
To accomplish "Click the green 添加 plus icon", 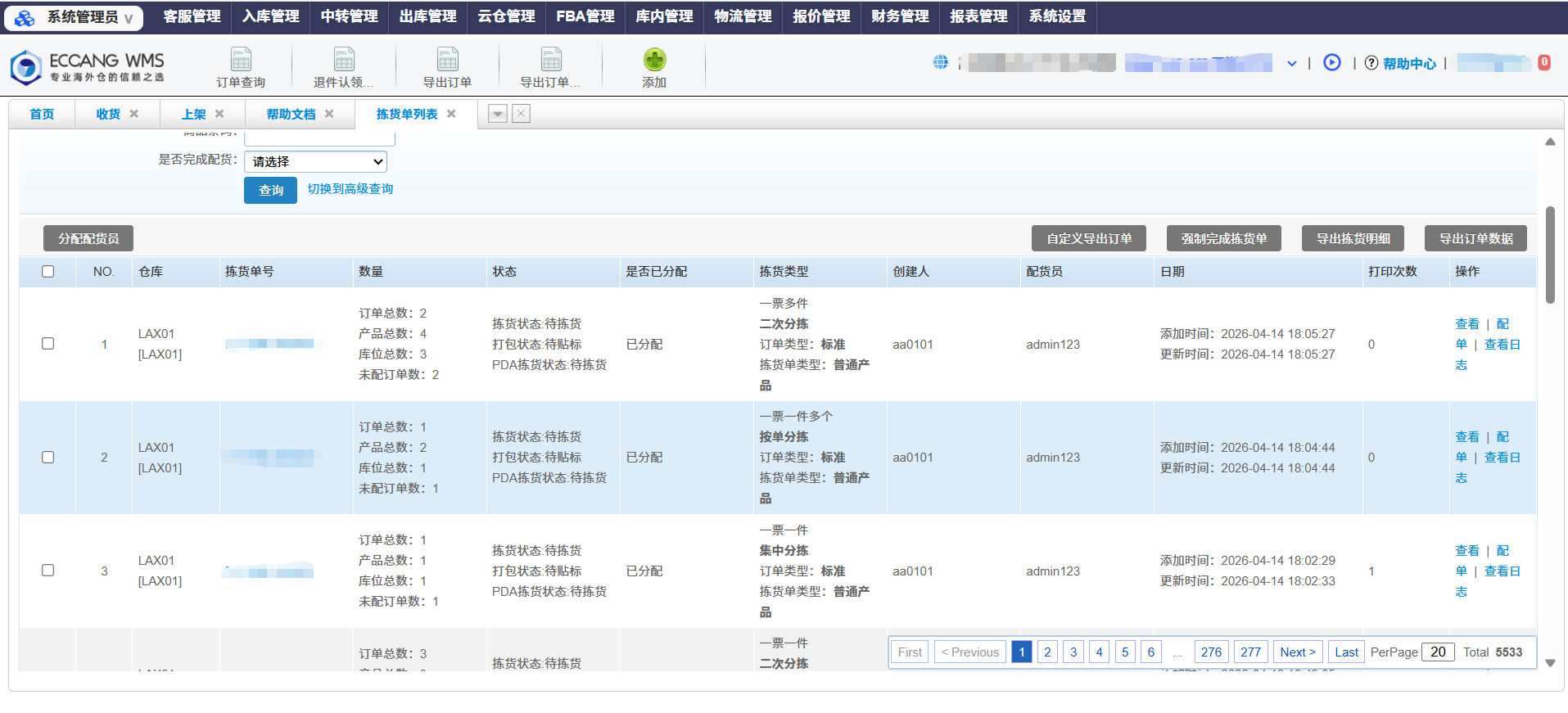I will (654, 60).
